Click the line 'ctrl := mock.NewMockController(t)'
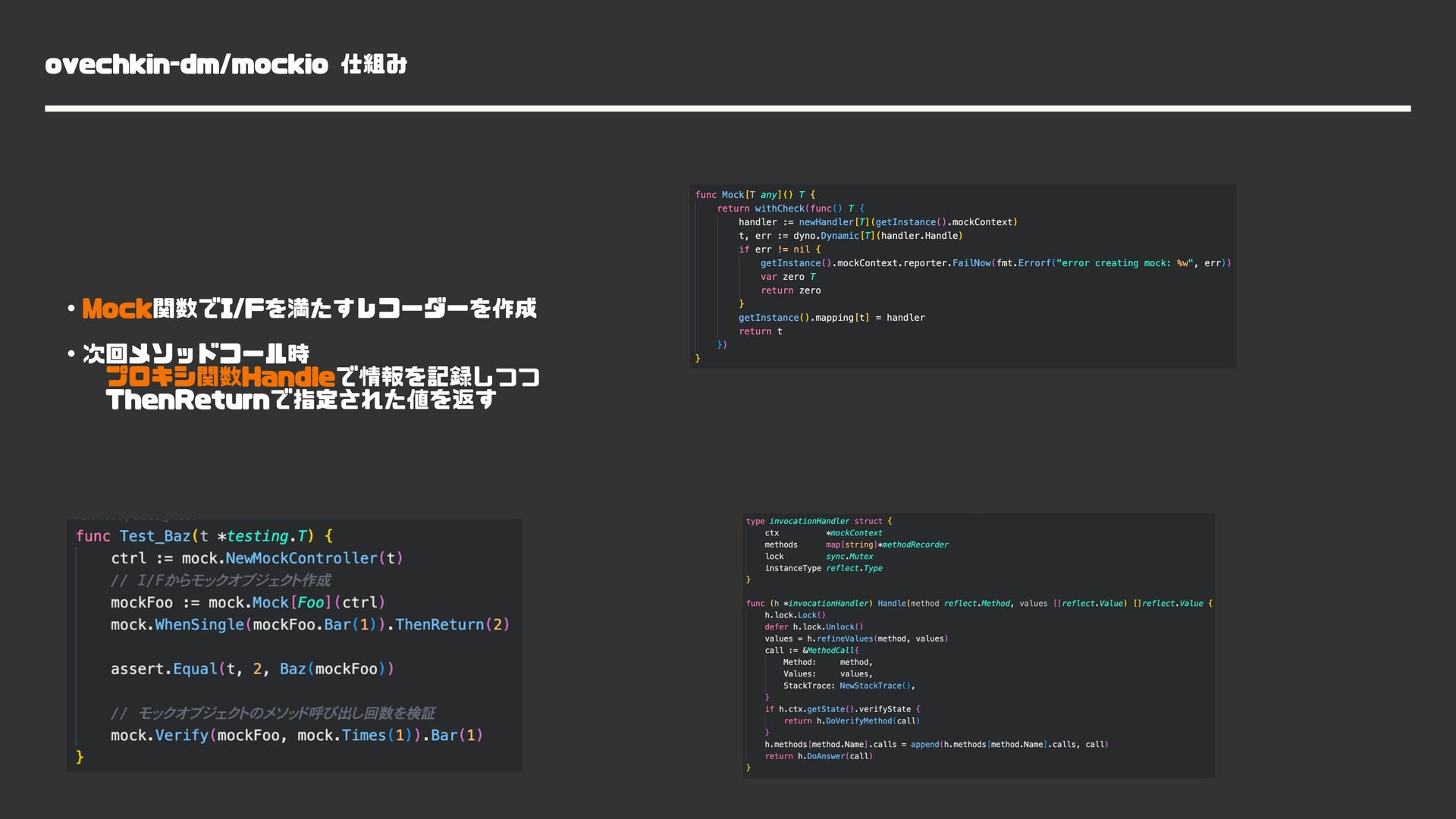 257,558
